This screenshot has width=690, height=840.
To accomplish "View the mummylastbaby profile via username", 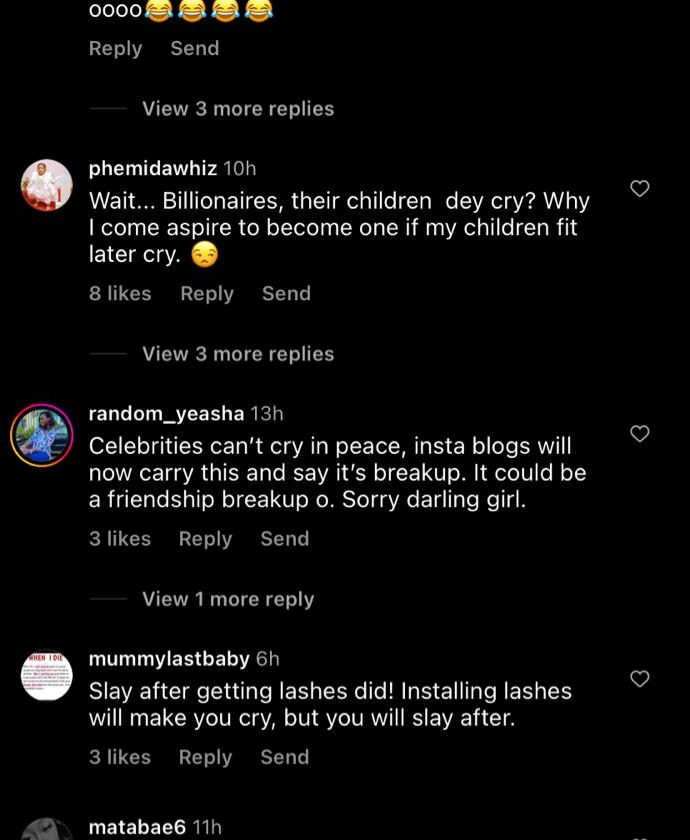I will 169,659.
